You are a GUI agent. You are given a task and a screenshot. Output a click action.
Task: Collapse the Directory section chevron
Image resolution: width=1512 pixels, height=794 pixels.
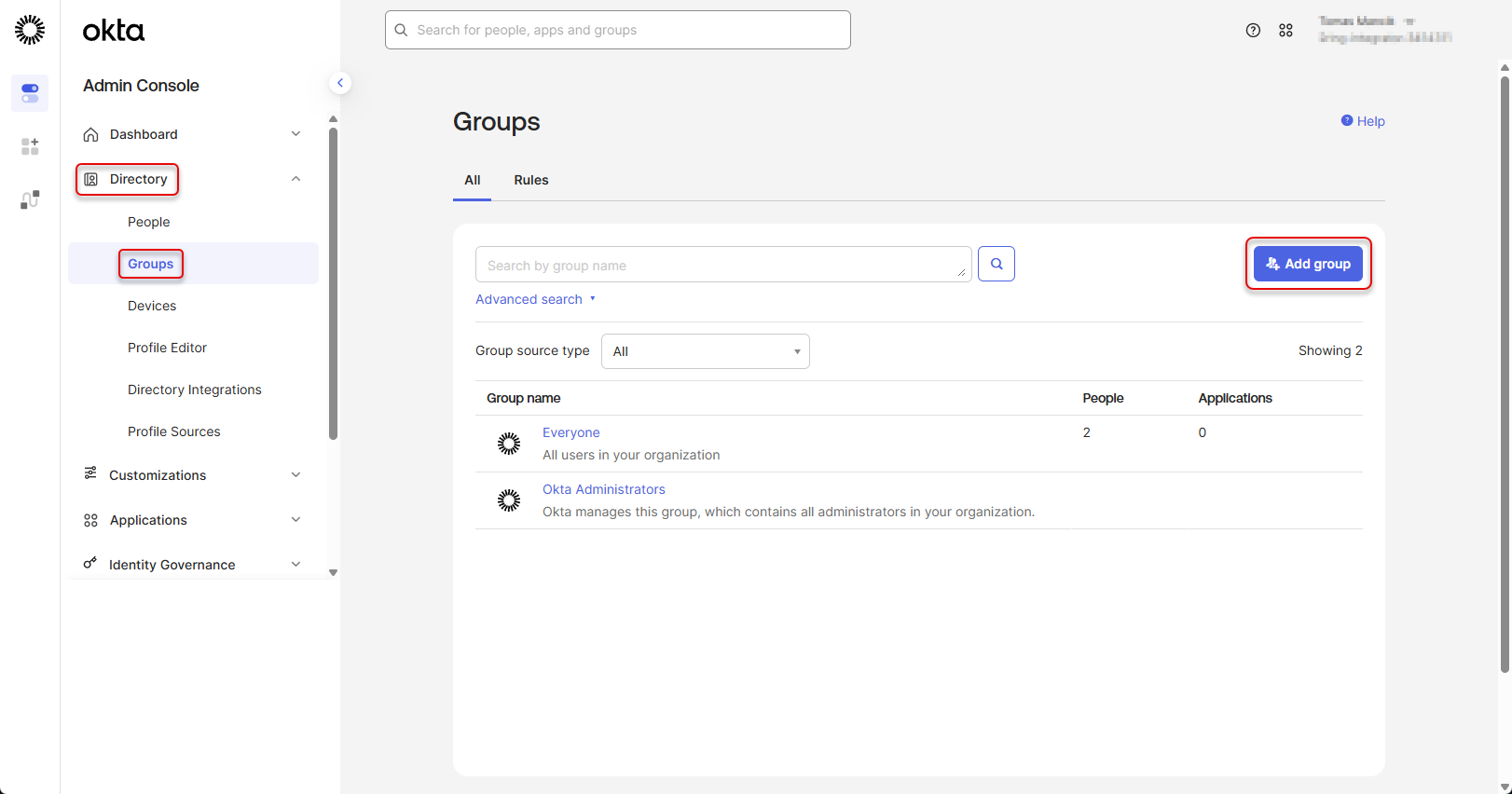tap(296, 179)
